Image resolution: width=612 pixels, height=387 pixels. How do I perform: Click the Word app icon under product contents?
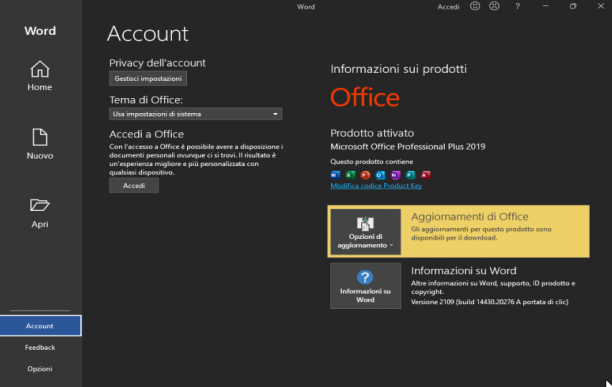click(x=335, y=175)
